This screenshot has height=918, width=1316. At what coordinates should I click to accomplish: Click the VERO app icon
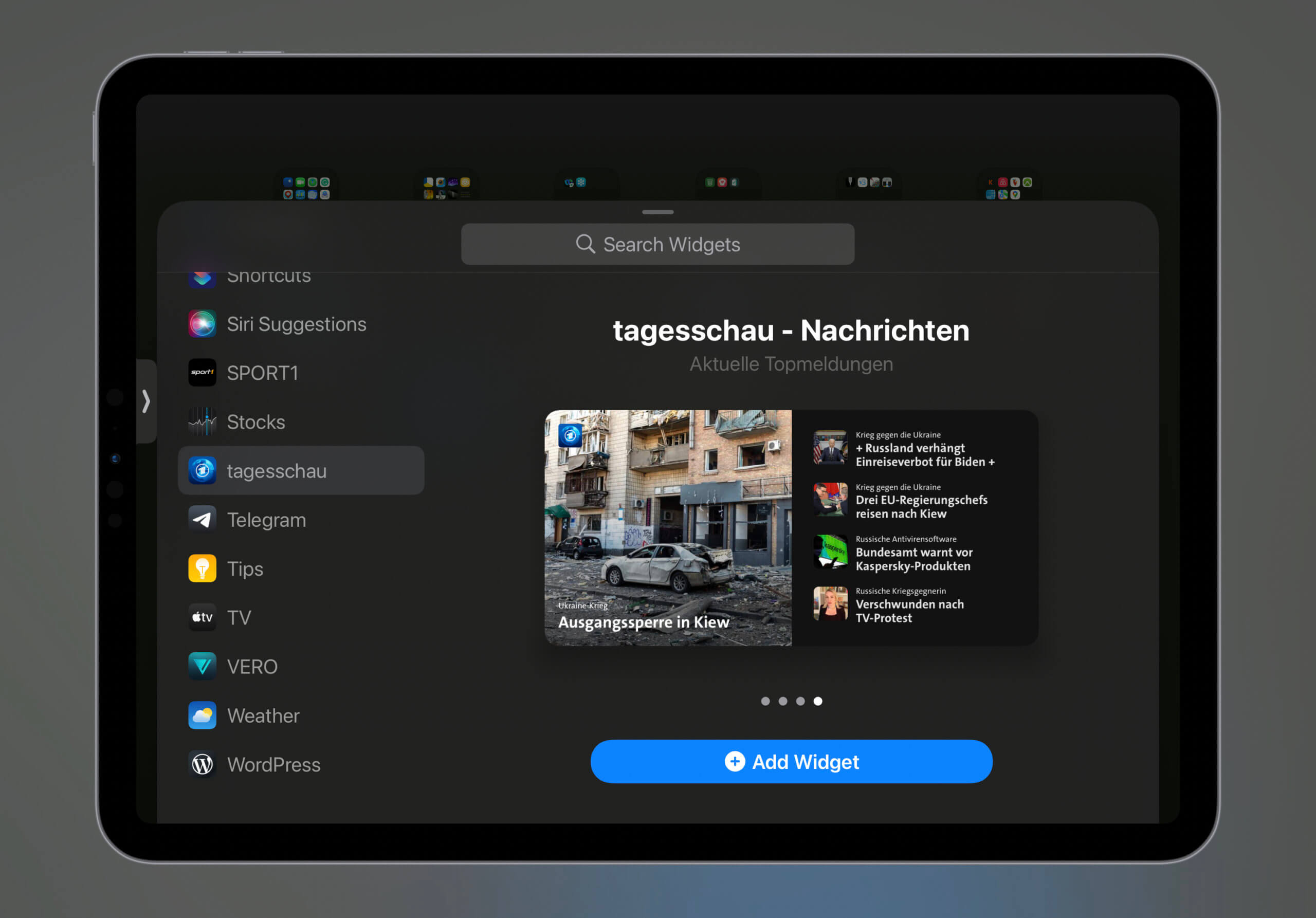click(203, 667)
